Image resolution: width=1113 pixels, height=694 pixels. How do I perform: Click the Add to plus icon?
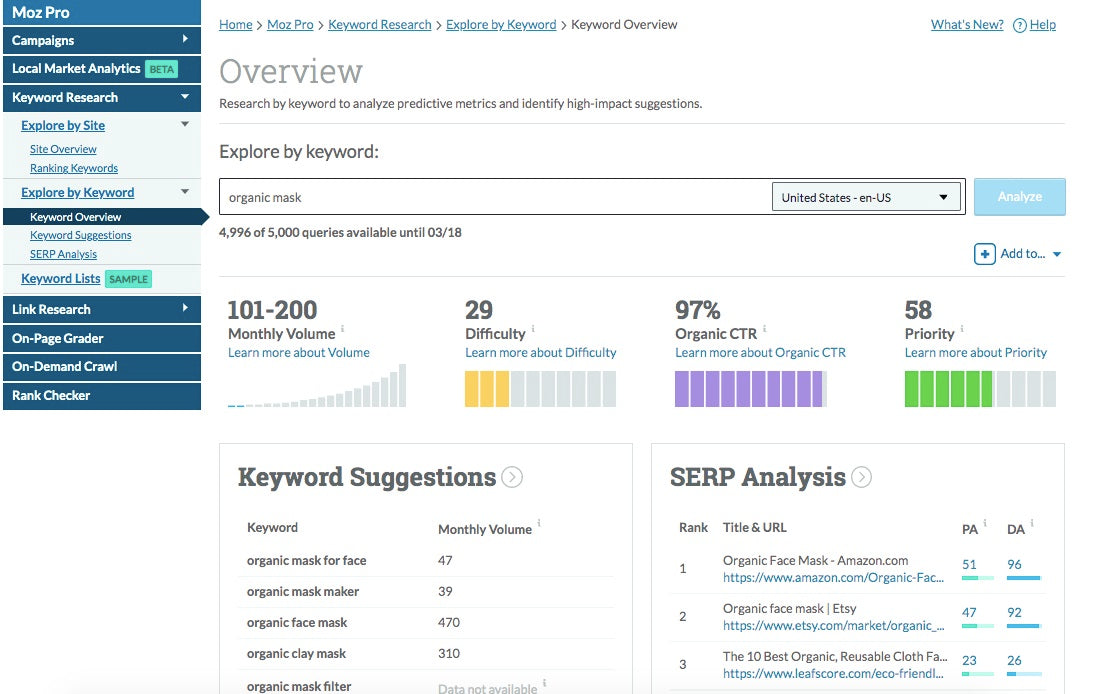click(x=985, y=254)
